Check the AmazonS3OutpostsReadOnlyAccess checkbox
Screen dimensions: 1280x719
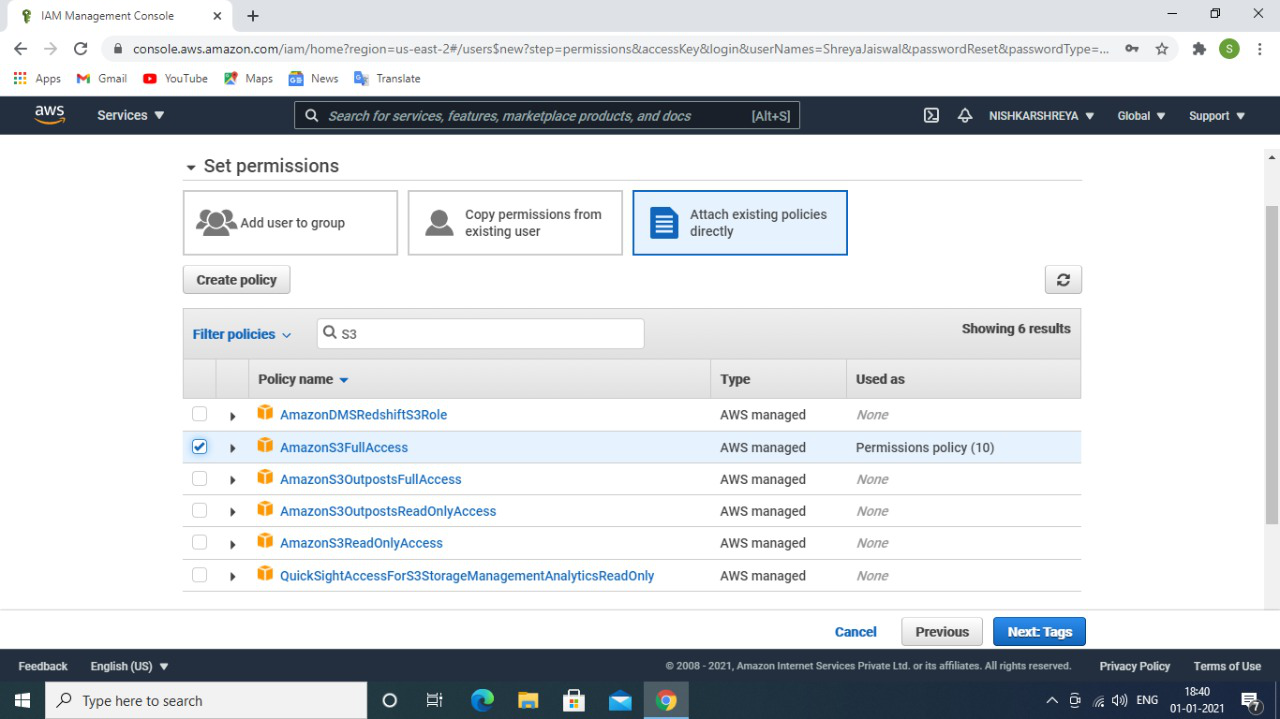[199, 511]
